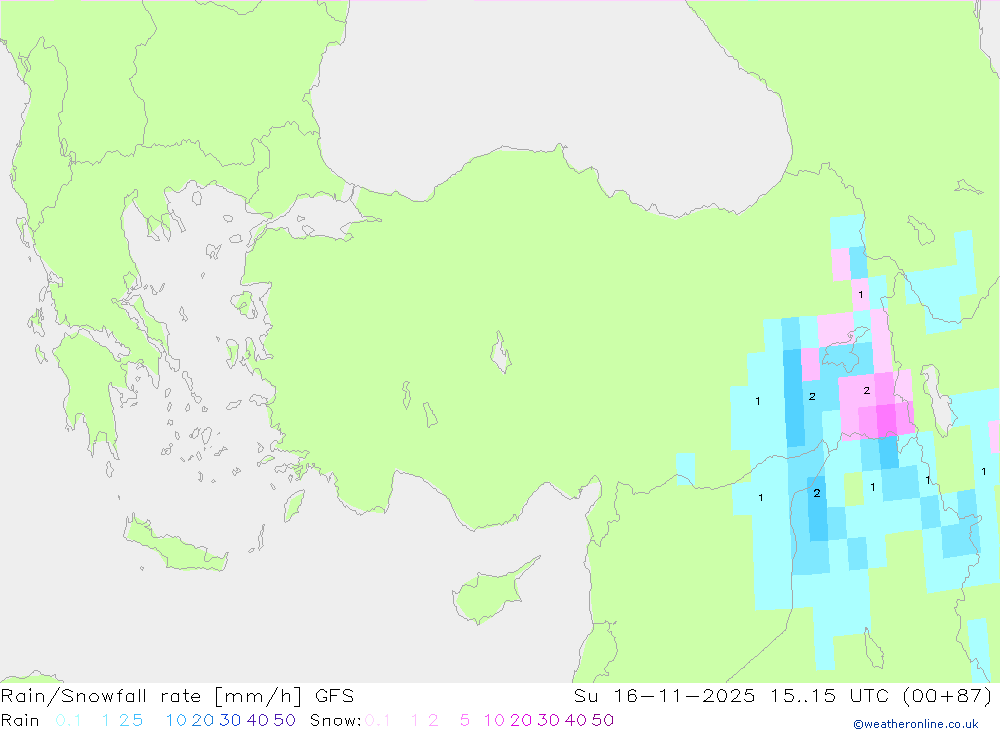This screenshot has width=1000, height=733.
Task: Click the "Rain" legend label
Action: [20, 720]
